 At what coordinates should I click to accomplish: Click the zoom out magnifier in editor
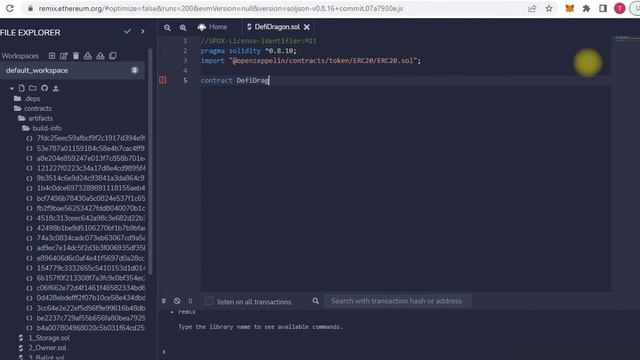[x=167, y=28]
